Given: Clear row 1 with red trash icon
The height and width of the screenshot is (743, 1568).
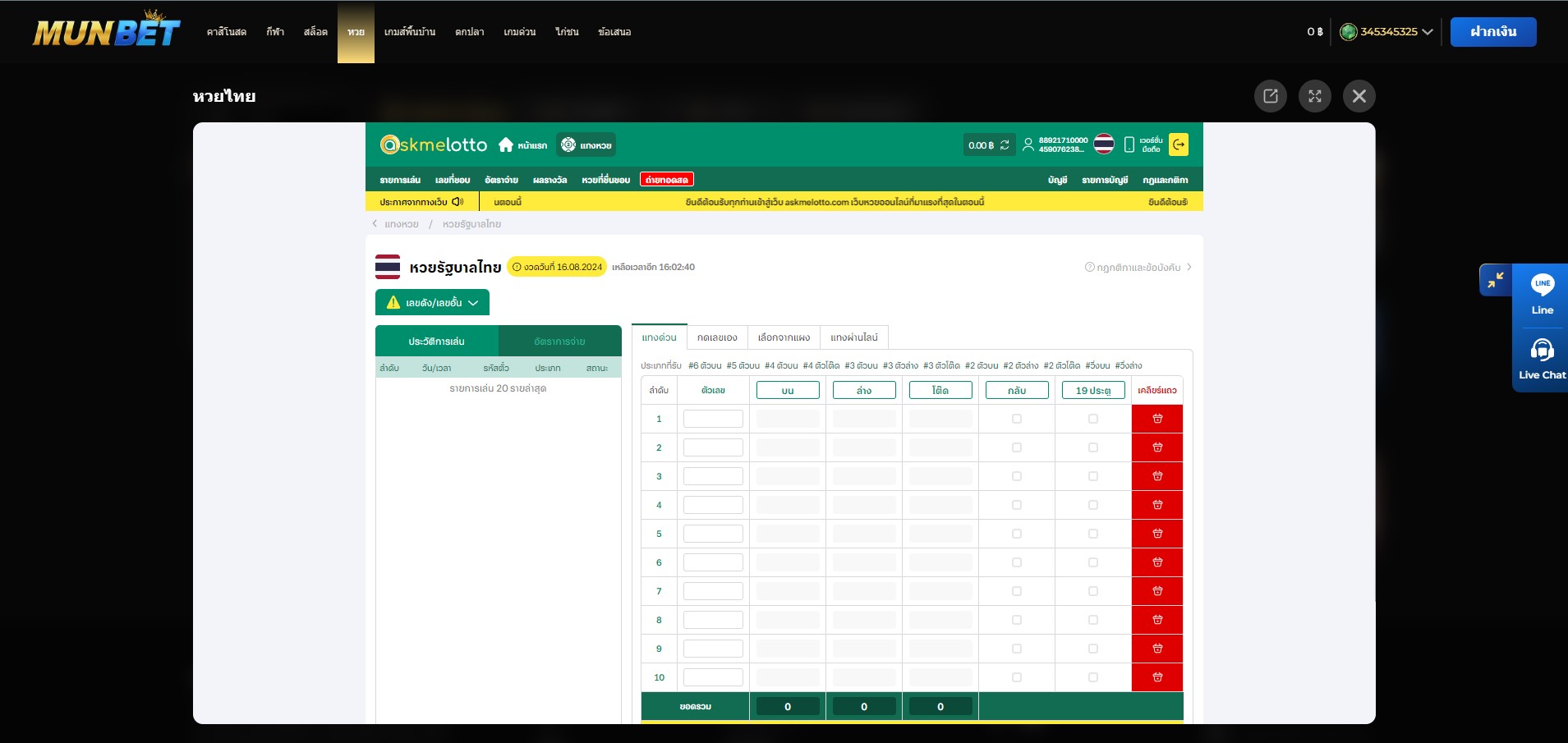Looking at the screenshot, I should (x=1157, y=419).
